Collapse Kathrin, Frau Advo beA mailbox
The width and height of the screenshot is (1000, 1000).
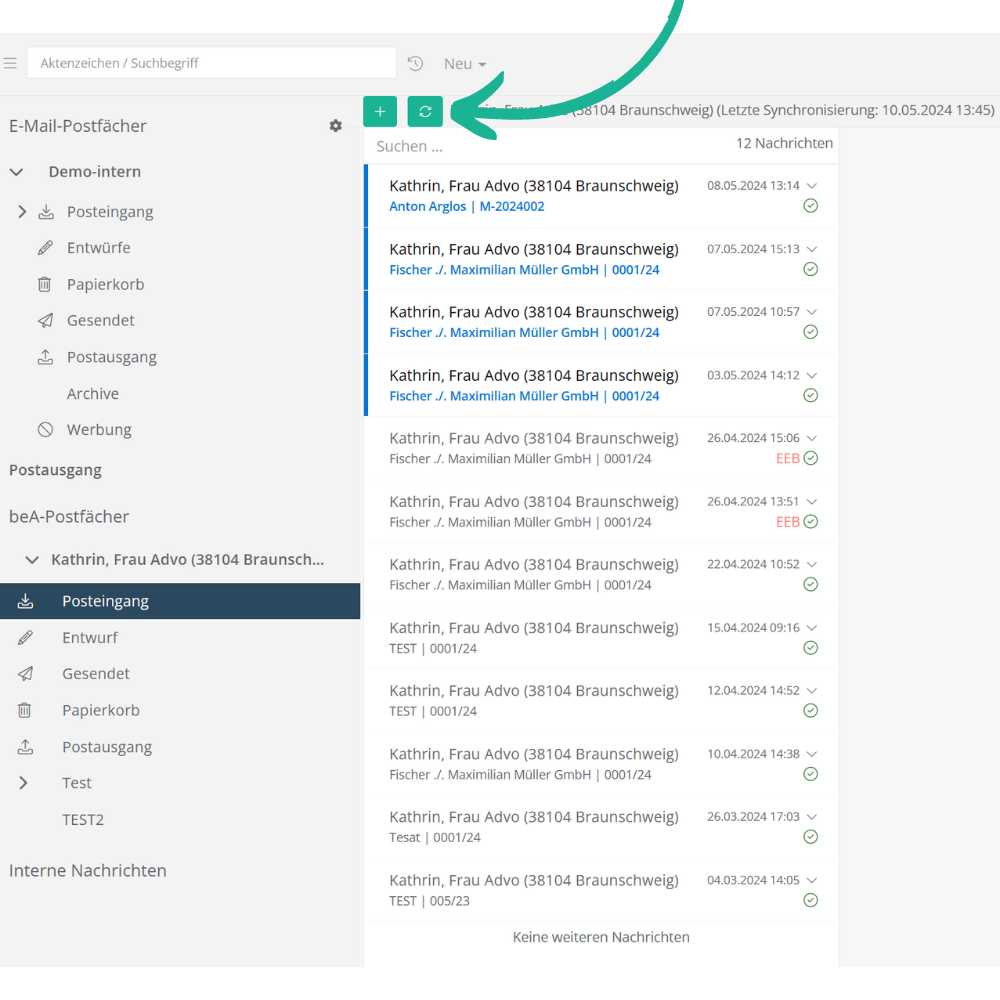point(32,560)
